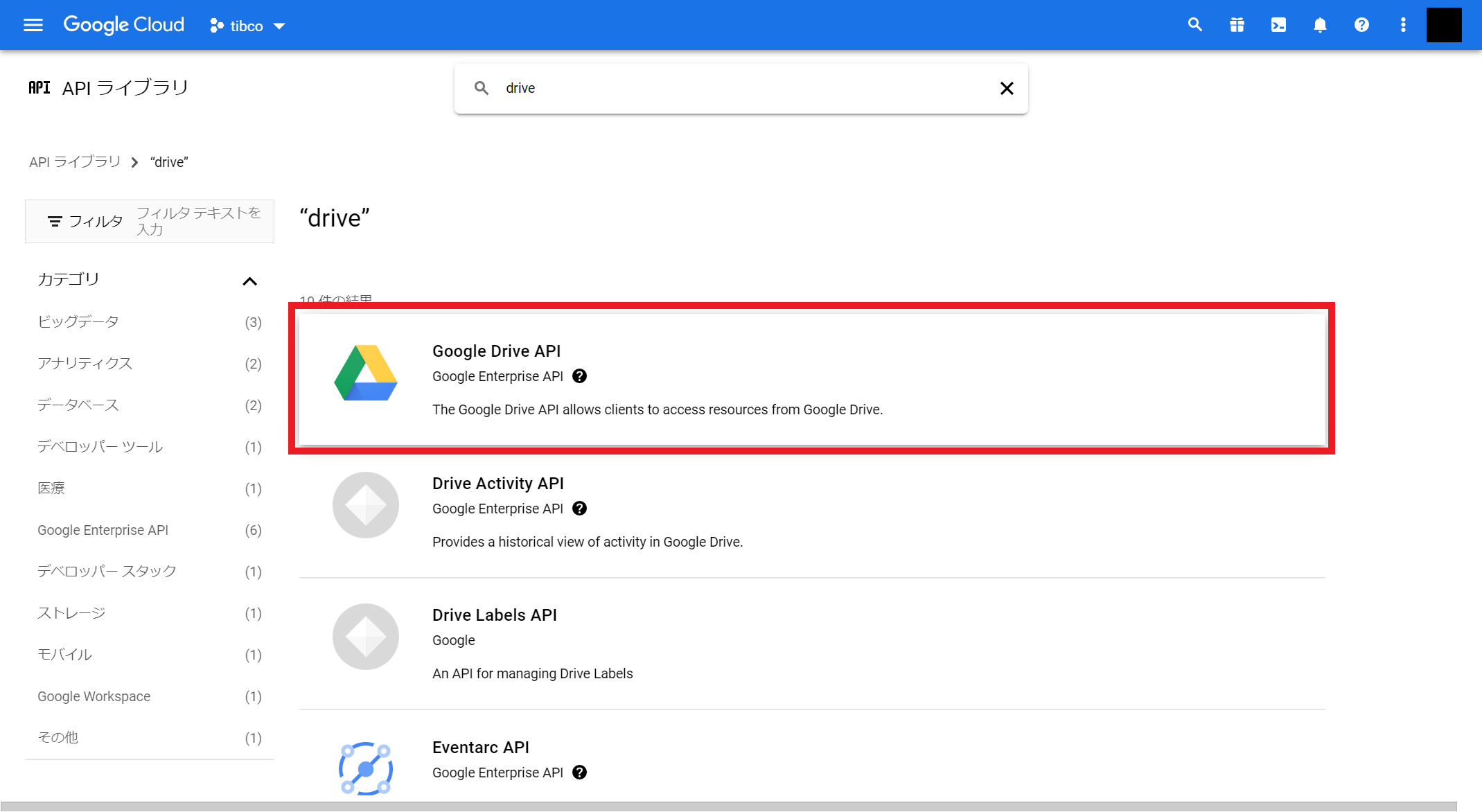The image size is (1482, 812).
Task: Click help icon beside Drive Activity API's Enterprise label
Action: [580, 509]
